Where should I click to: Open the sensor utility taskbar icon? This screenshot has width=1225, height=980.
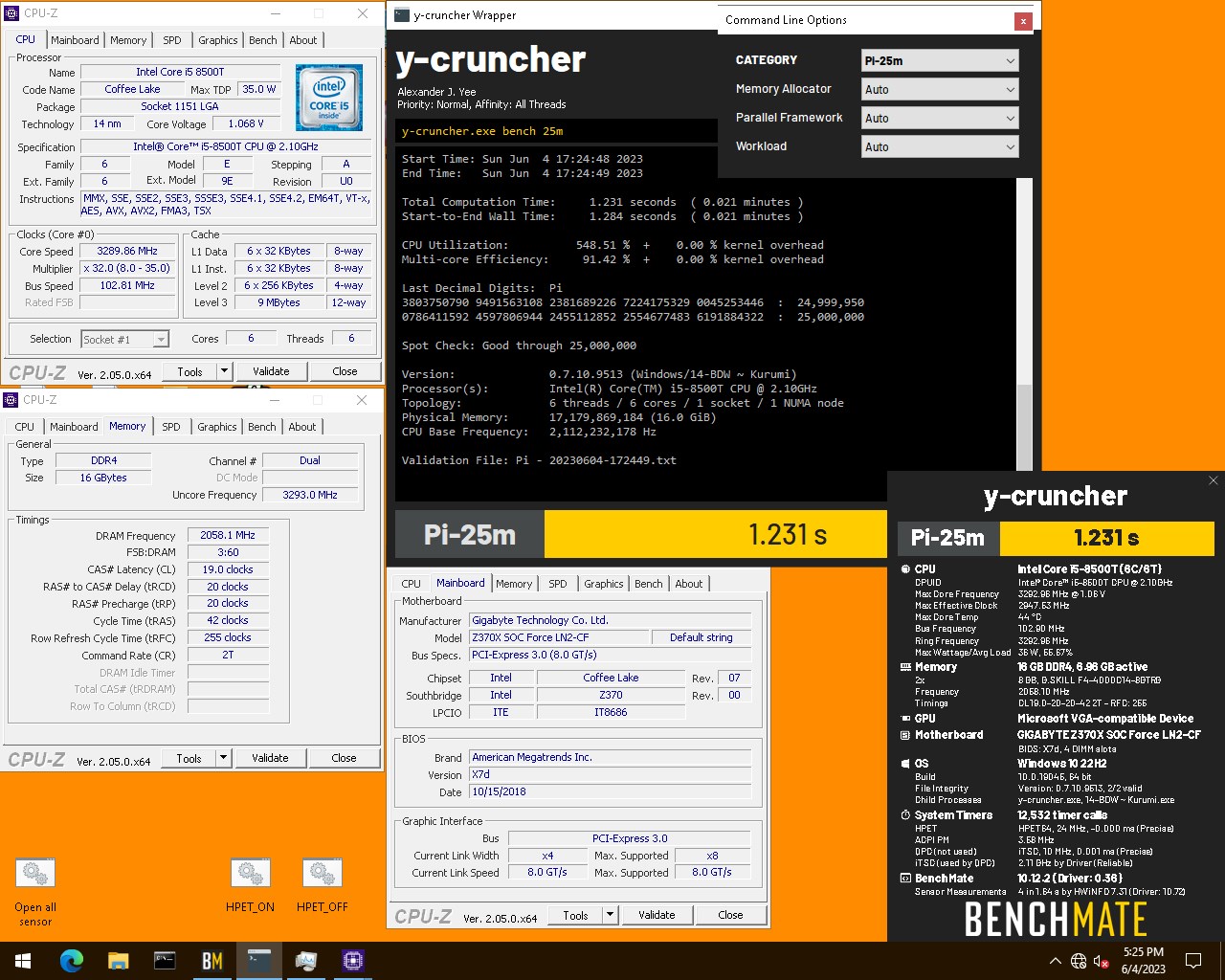[306, 961]
